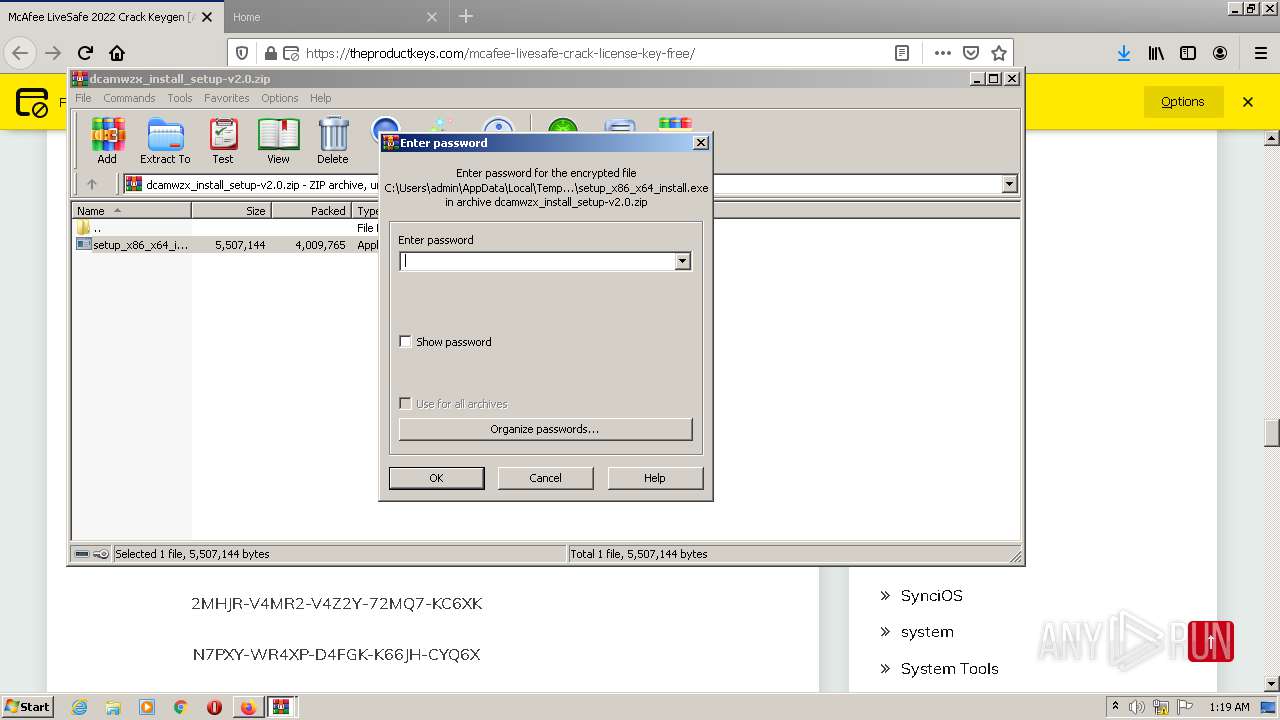Click the volume speaker tray icon
This screenshot has height=720, width=1280.
[x=1137, y=707]
